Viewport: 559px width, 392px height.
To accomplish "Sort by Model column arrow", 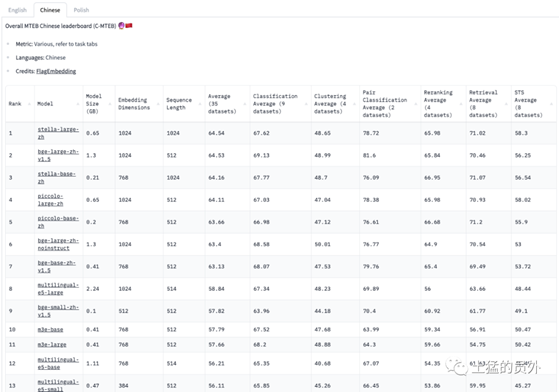I will 78,104.
